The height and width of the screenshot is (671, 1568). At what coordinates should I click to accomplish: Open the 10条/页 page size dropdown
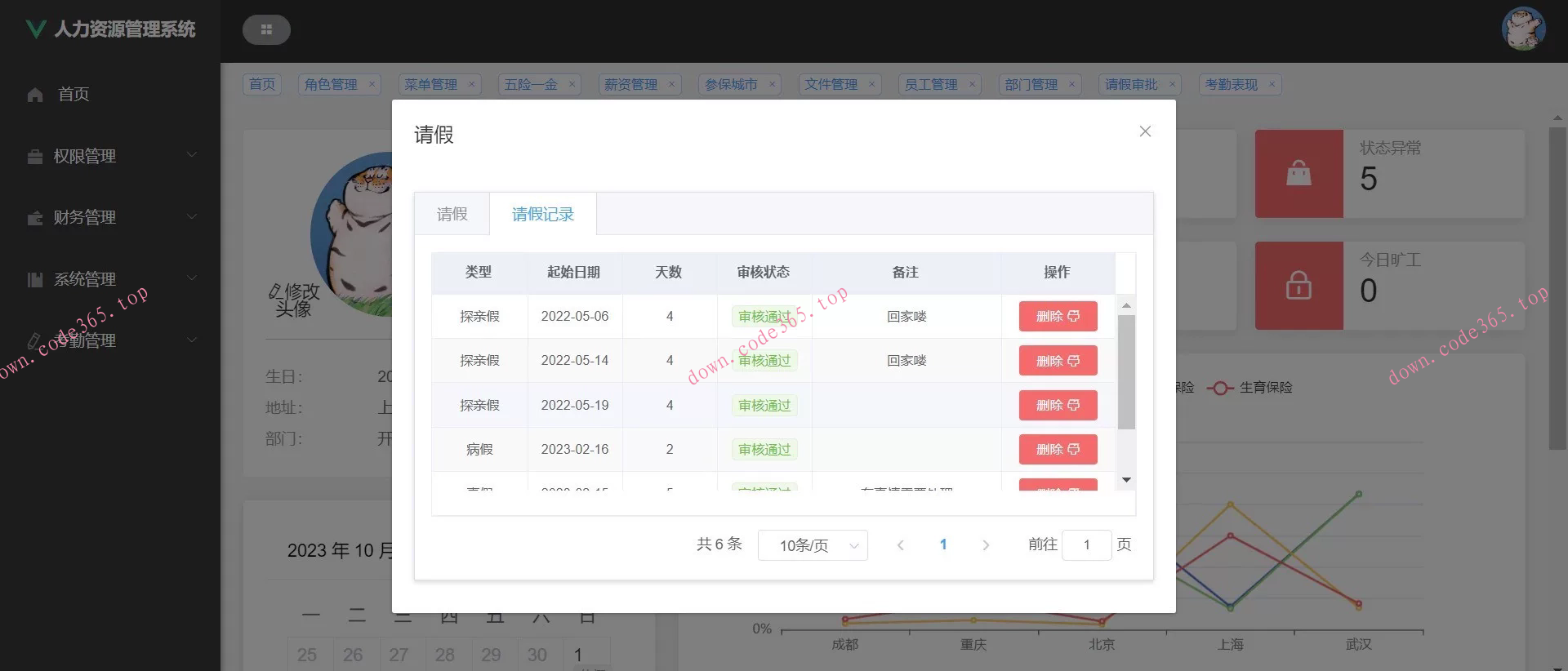coord(813,545)
